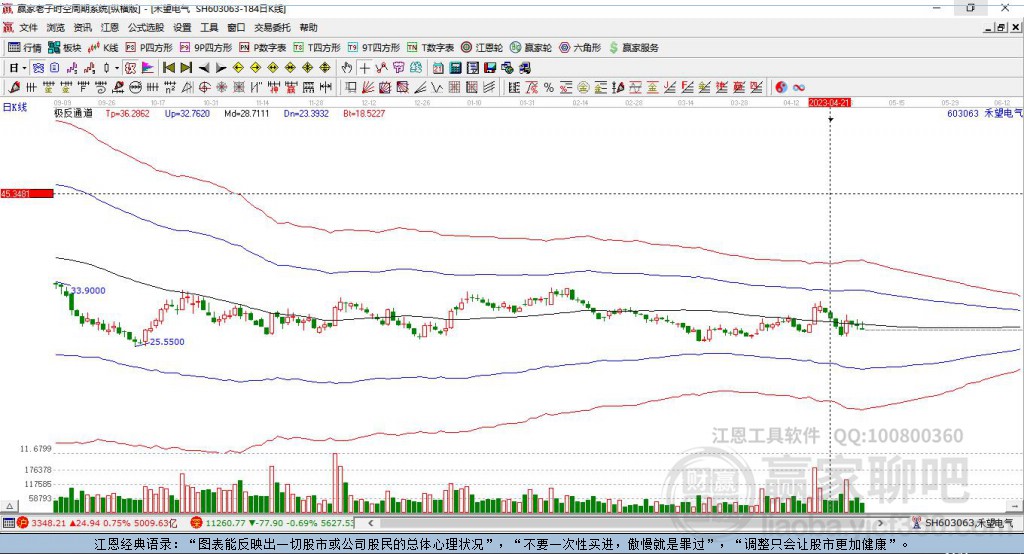
Task: Open the 交易委托 menu
Action: point(272,27)
